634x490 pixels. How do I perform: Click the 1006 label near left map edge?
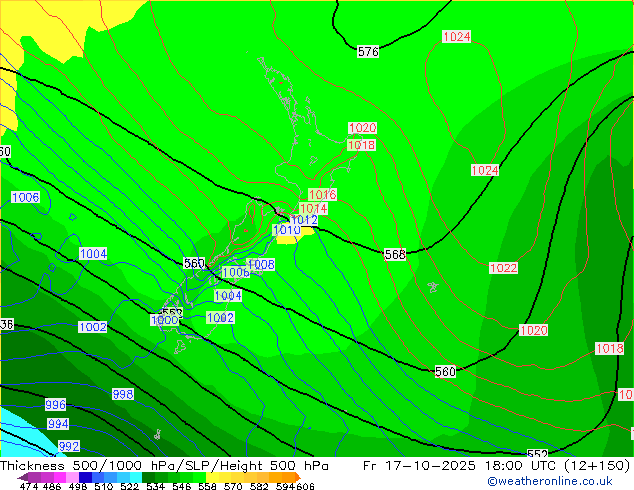26,198
